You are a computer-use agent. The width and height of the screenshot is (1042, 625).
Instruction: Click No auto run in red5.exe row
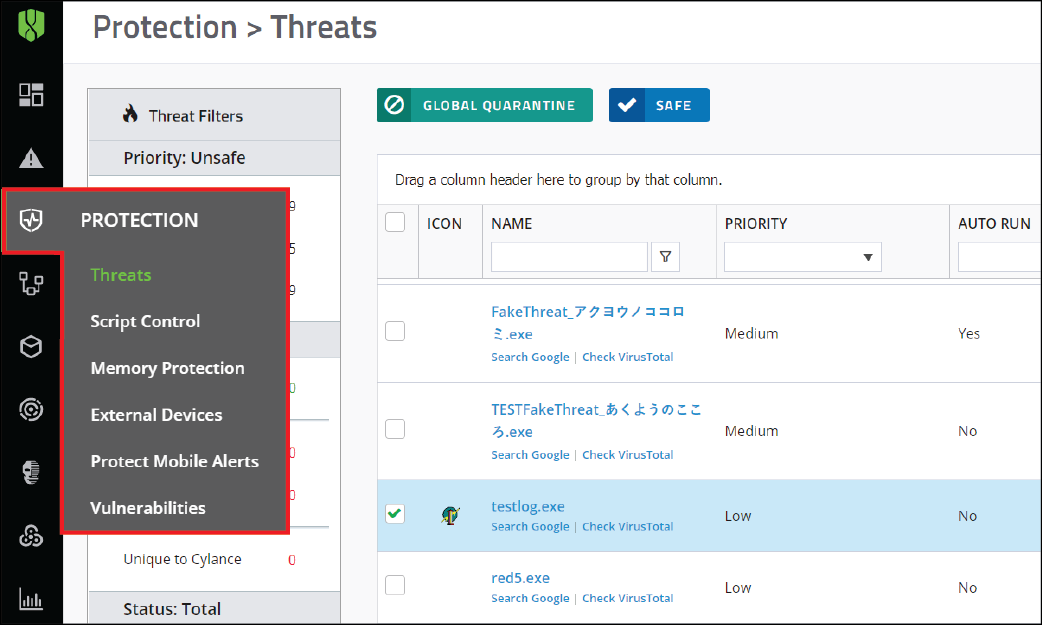[968, 588]
